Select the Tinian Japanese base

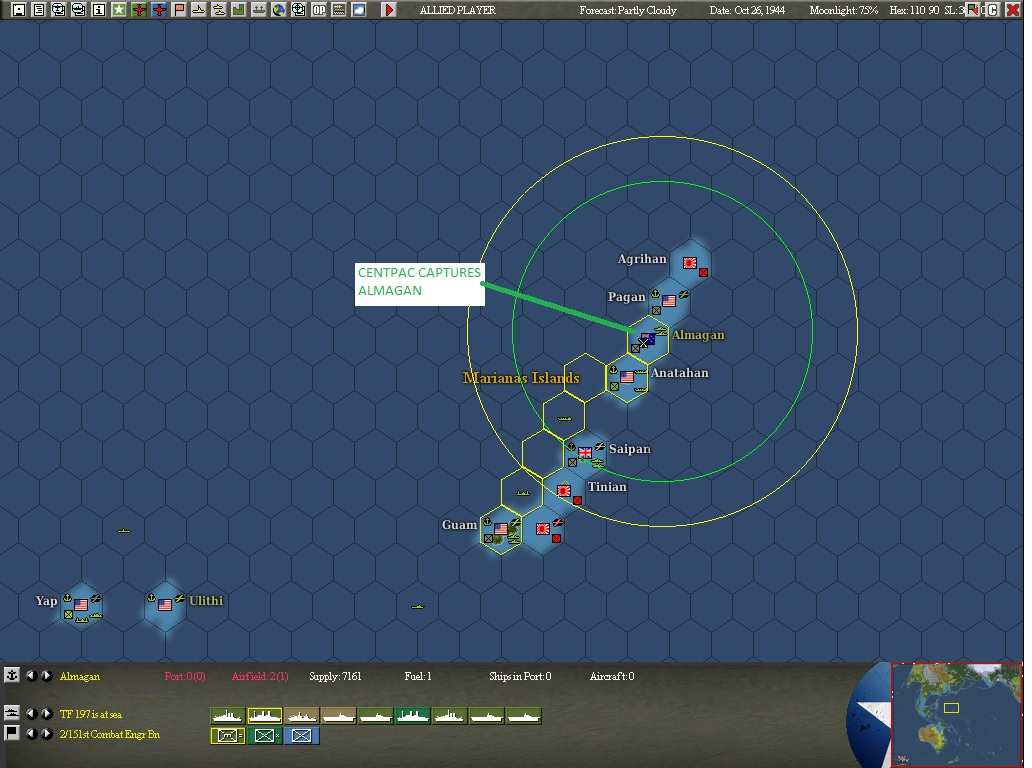tap(564, 491)
